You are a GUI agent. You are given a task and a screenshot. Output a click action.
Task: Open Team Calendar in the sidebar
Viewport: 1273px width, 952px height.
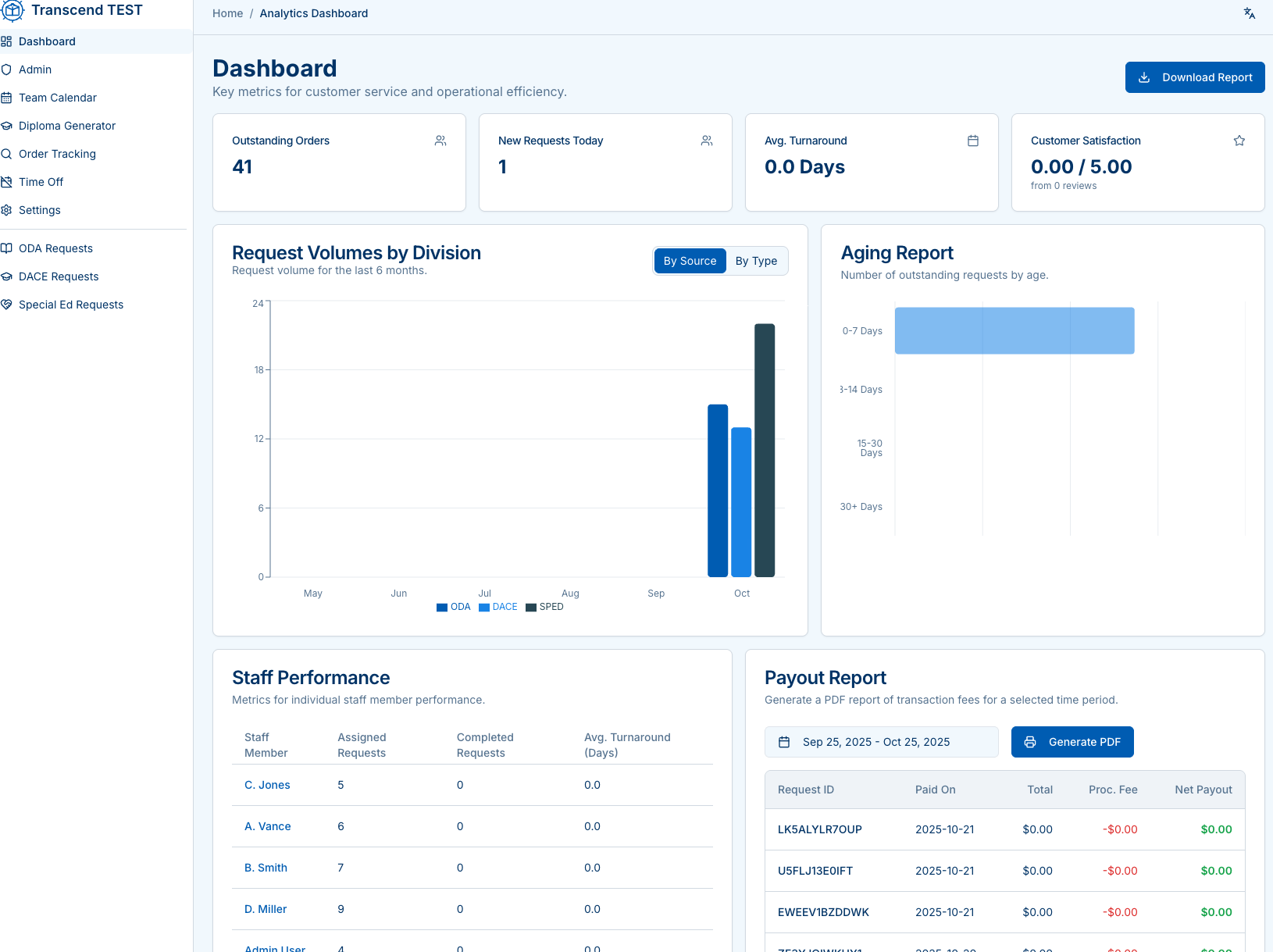59,98
